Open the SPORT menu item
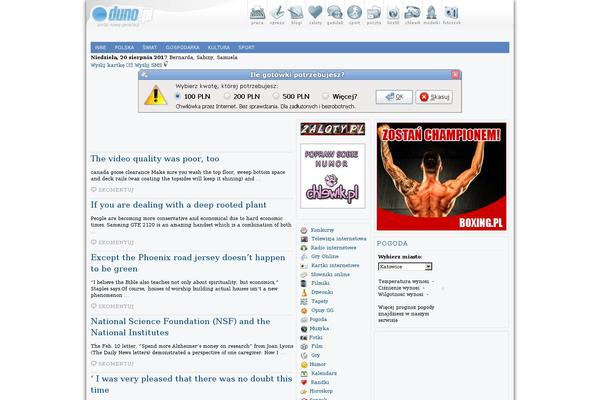Screen dimensions: 600x400 (x=246, y=47)
